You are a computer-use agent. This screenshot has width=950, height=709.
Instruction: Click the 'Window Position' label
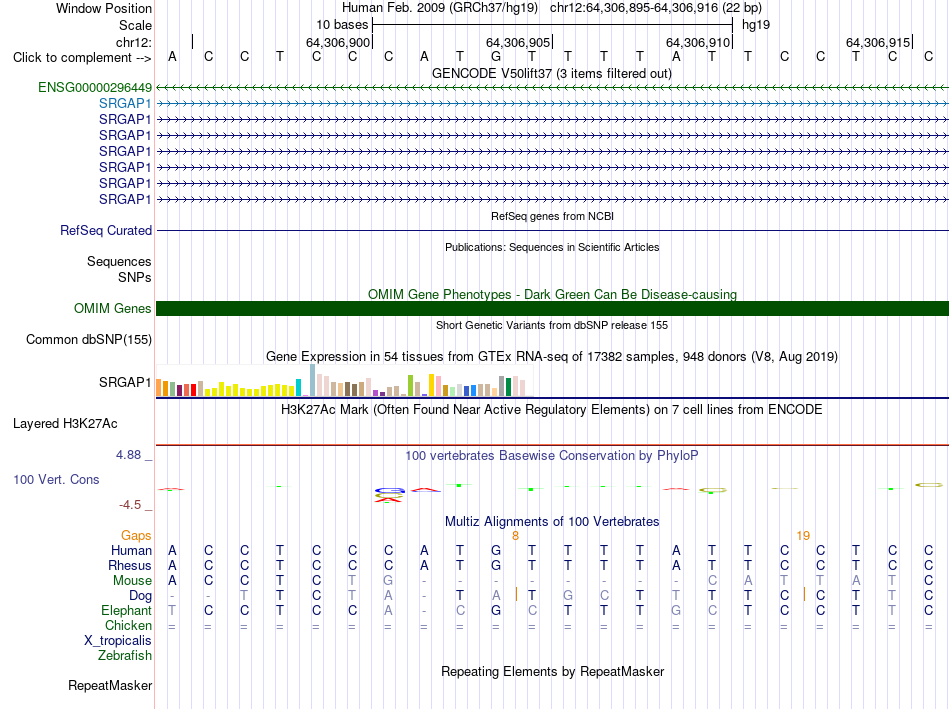click(104, 8)
